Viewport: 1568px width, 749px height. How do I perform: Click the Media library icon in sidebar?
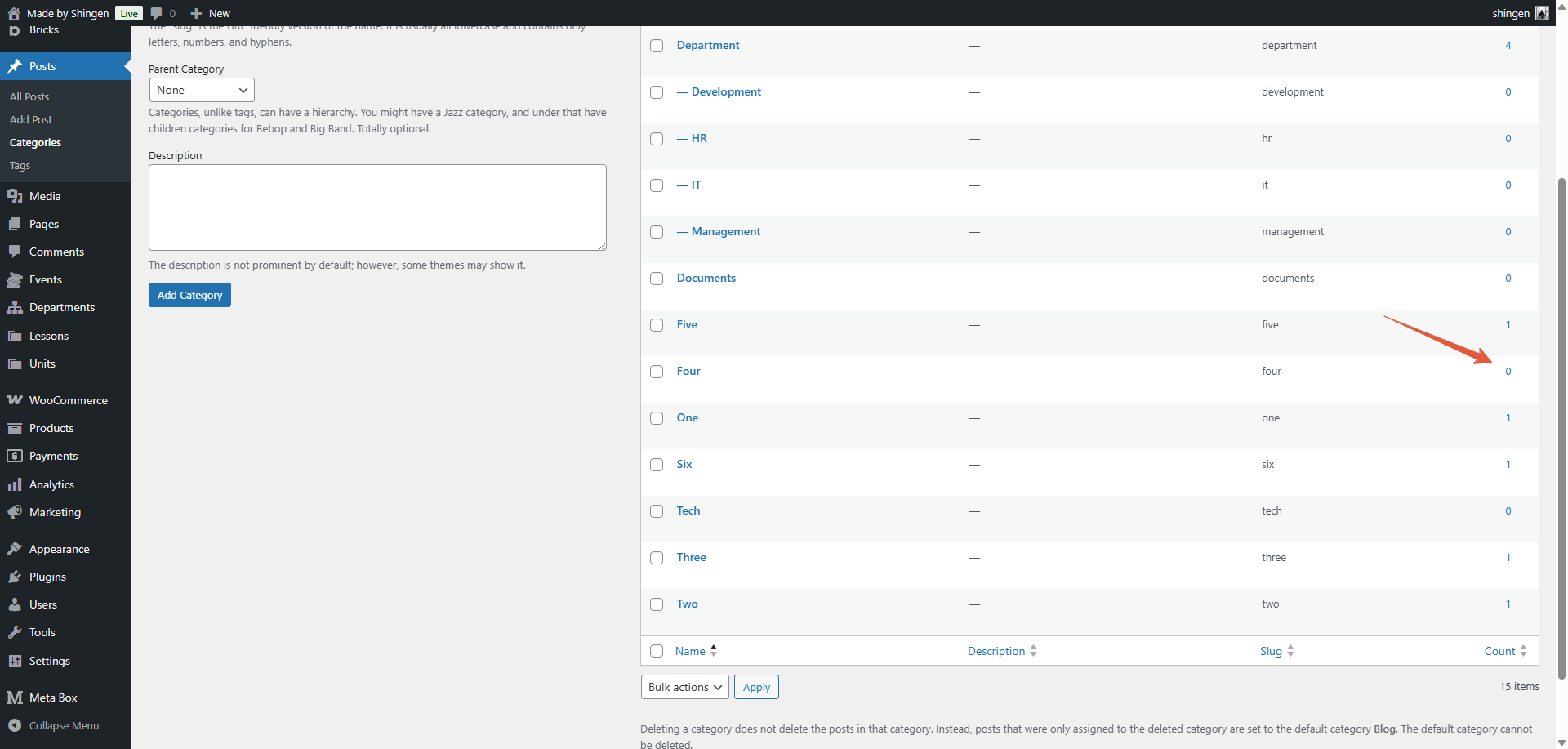tap(15, 196)
